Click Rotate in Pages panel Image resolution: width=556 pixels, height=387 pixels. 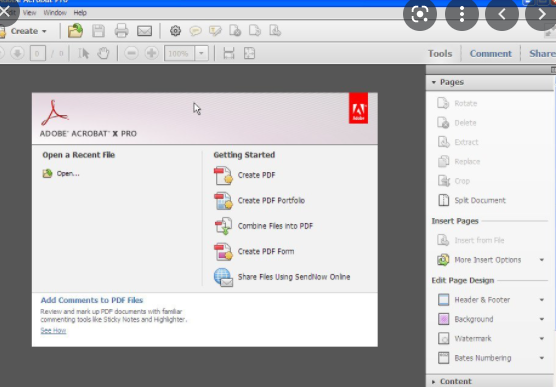[457, 103]
